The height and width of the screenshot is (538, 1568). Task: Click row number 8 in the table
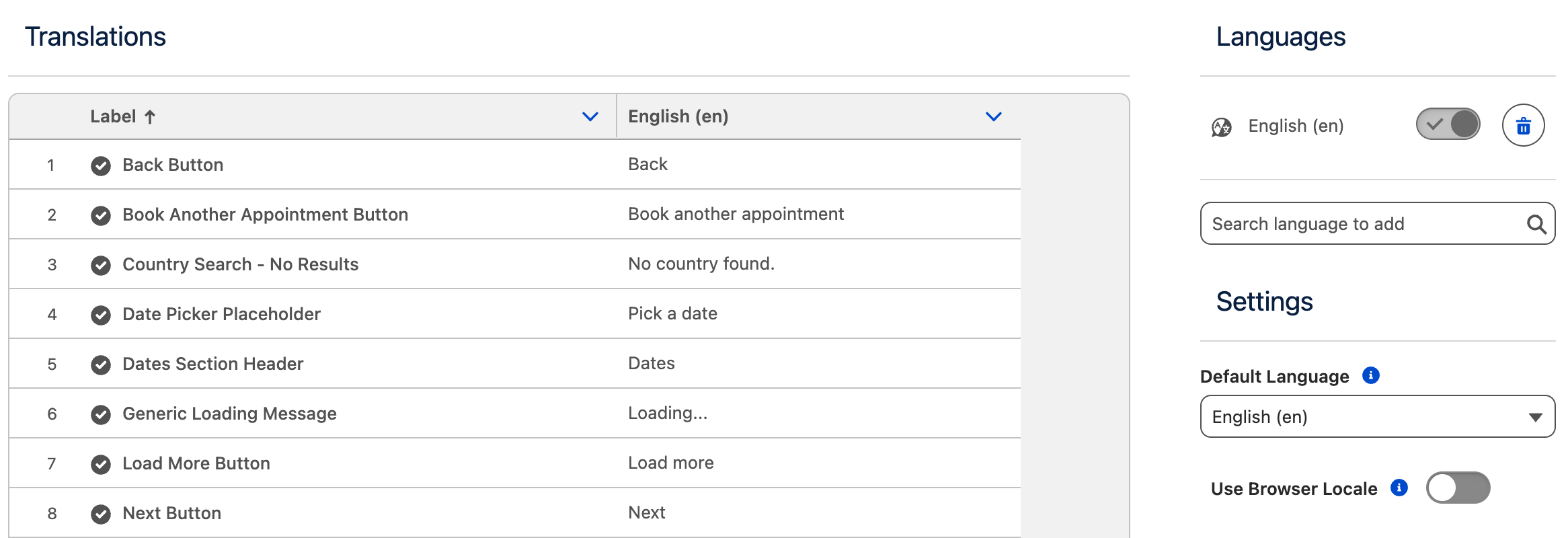tap(52, 514)
